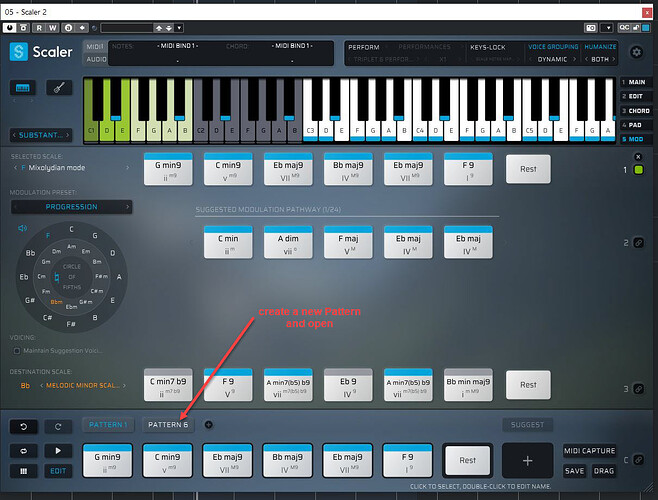Select the piano keyboard view icon
Image resolution: width=658 pixels, height=500 pixels.
[23, 89]
